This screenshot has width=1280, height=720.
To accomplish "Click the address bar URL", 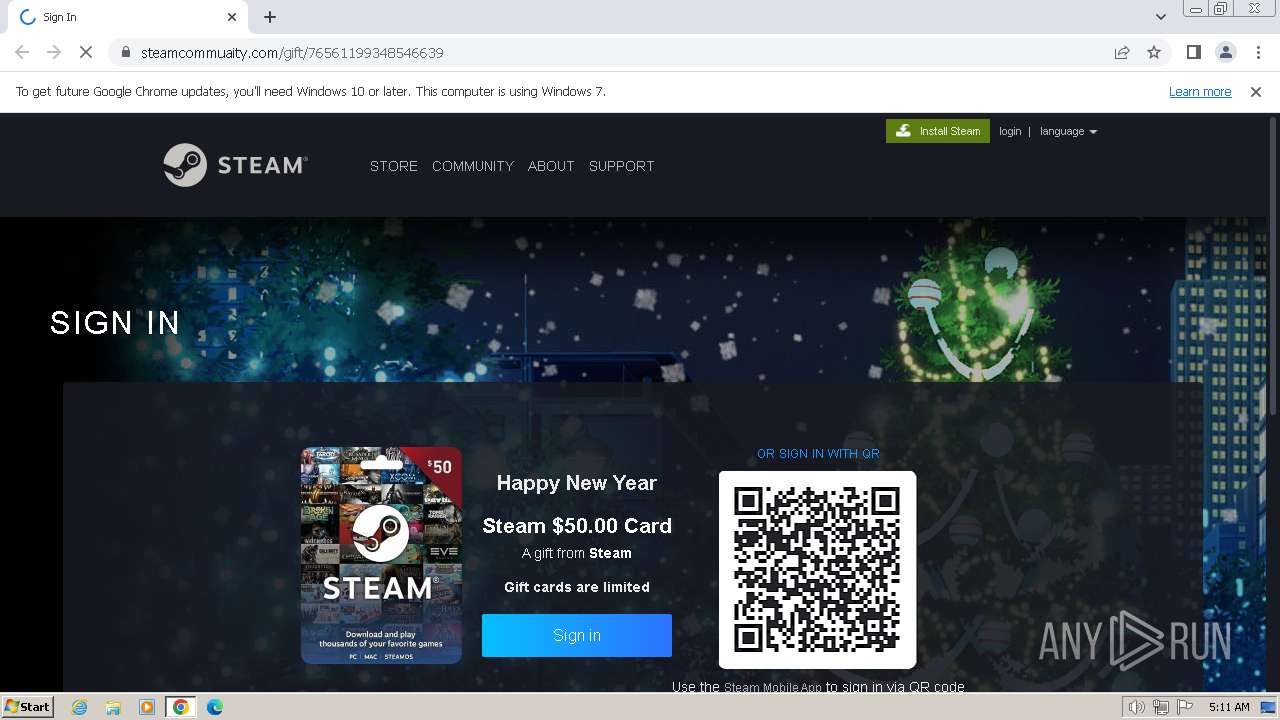I will [x=292, y=52].
